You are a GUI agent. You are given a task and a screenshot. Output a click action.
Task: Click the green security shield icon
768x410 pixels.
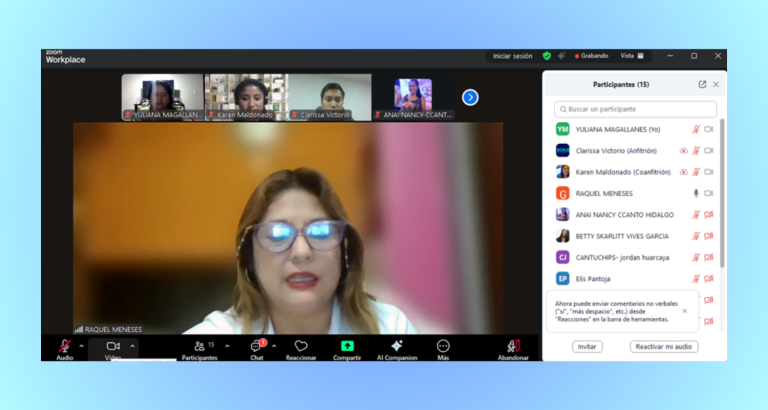547,56
